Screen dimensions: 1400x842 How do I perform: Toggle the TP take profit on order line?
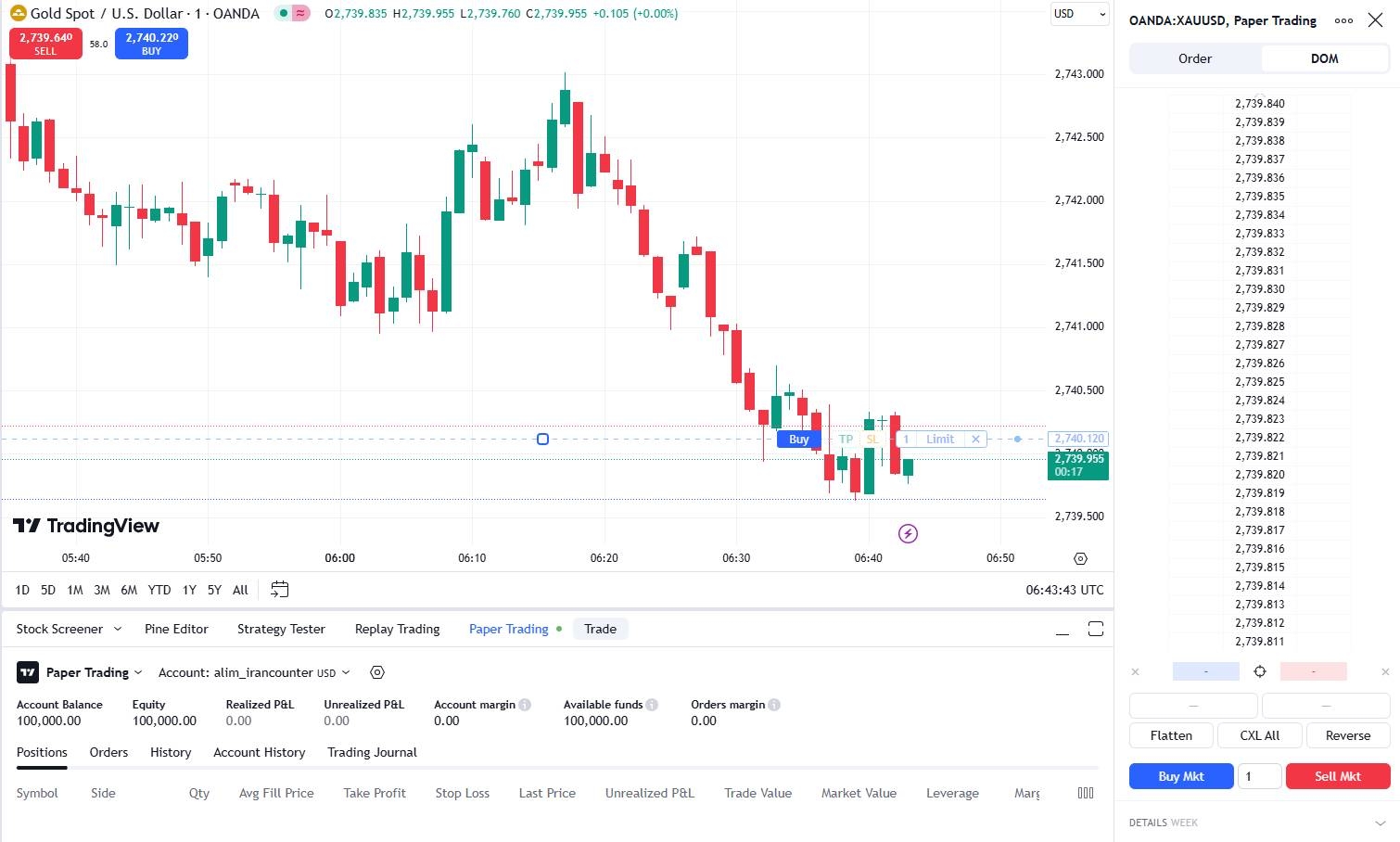pyautogui.click(x=846, y=440)
